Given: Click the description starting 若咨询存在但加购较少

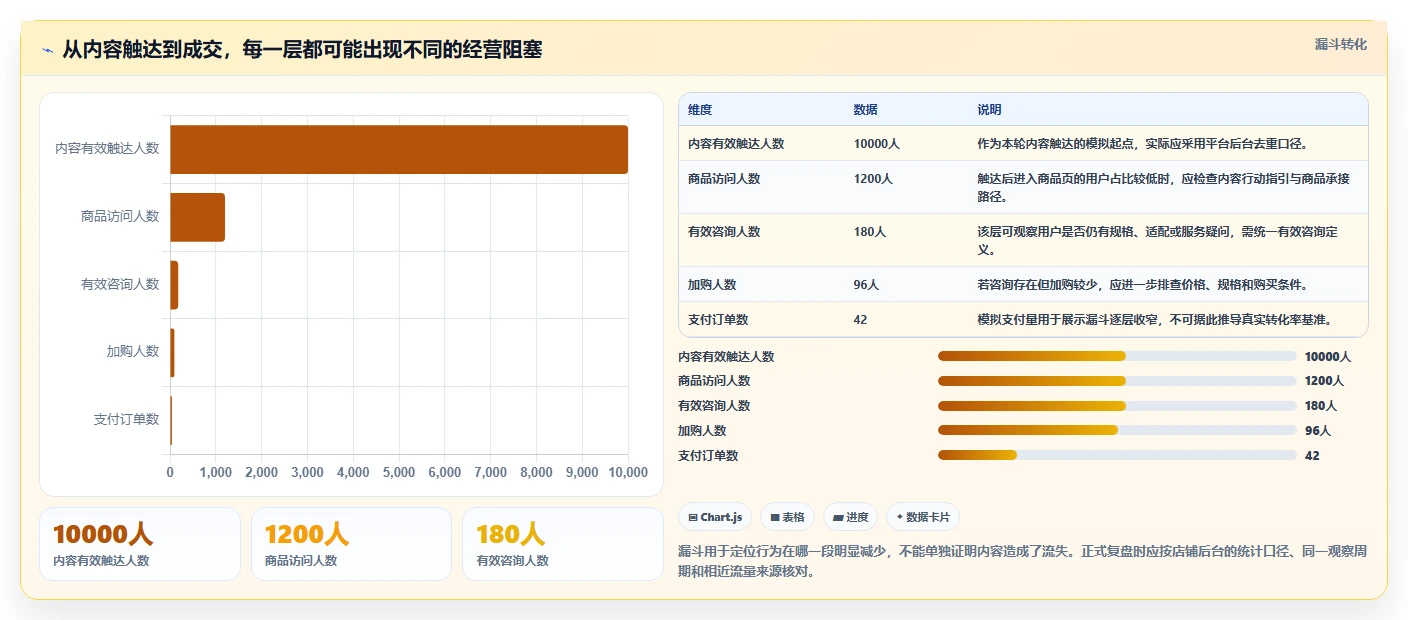Looking at the screenshot, I should tap(1142, 285).
